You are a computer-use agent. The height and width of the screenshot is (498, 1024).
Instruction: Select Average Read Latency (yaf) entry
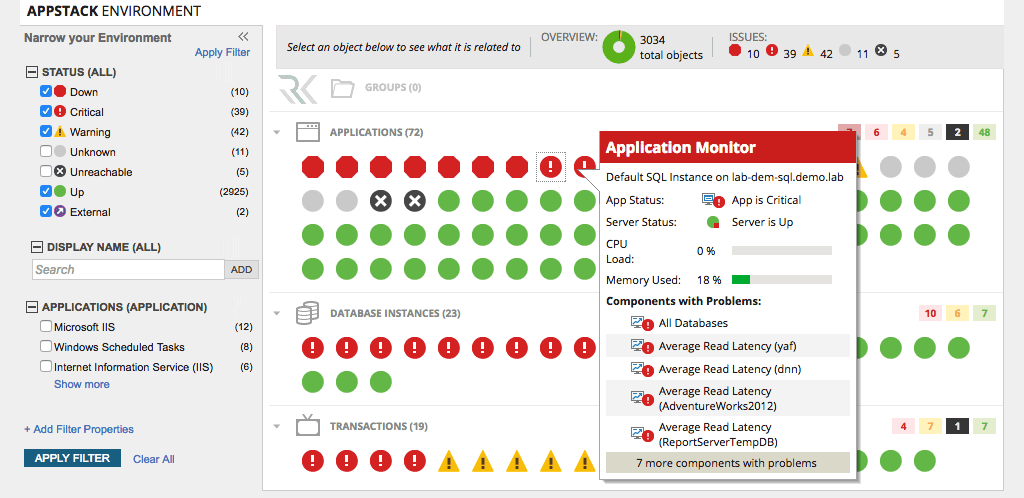tap(727, 346)
